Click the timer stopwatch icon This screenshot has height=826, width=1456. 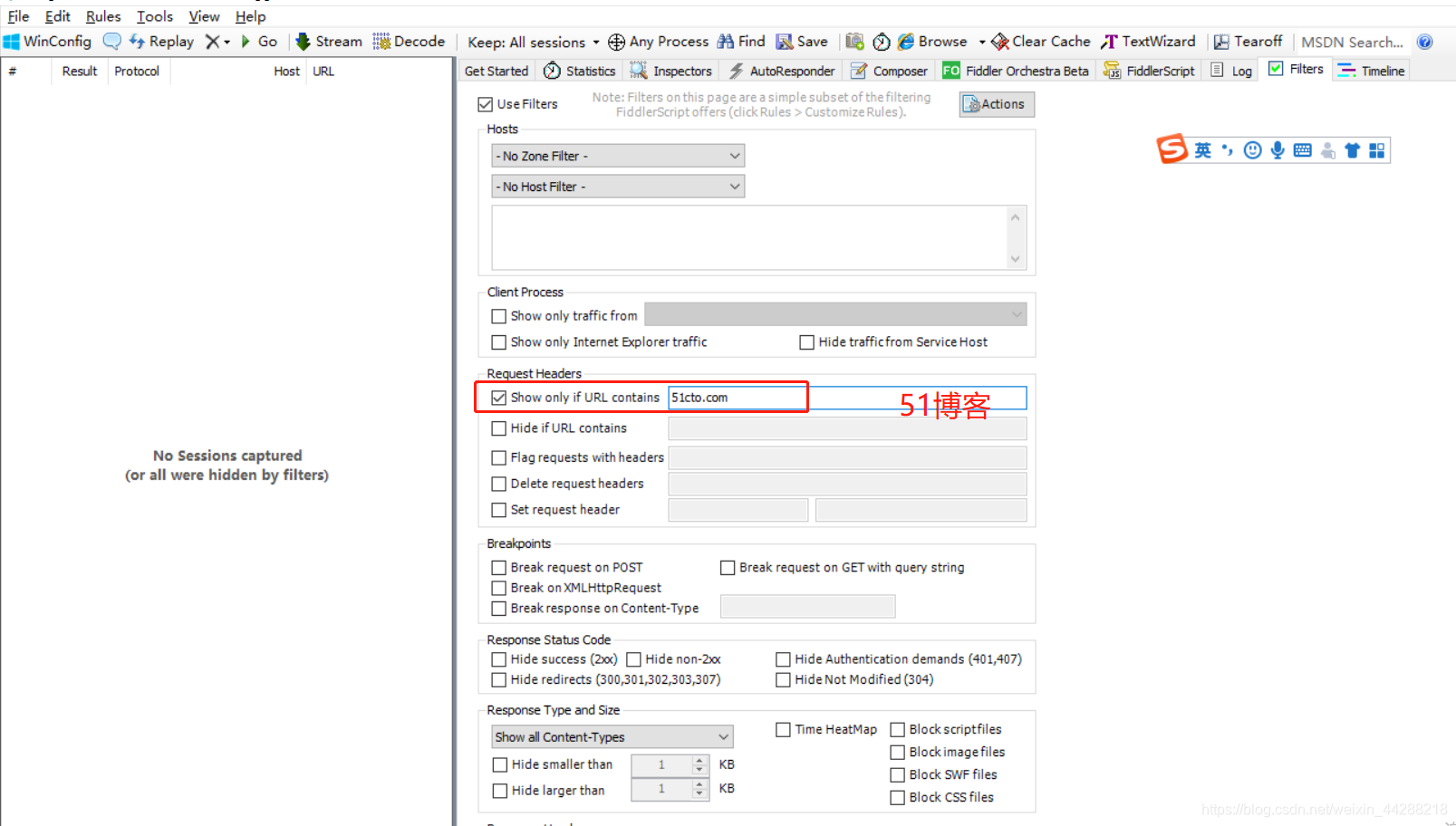click(882, 42)
